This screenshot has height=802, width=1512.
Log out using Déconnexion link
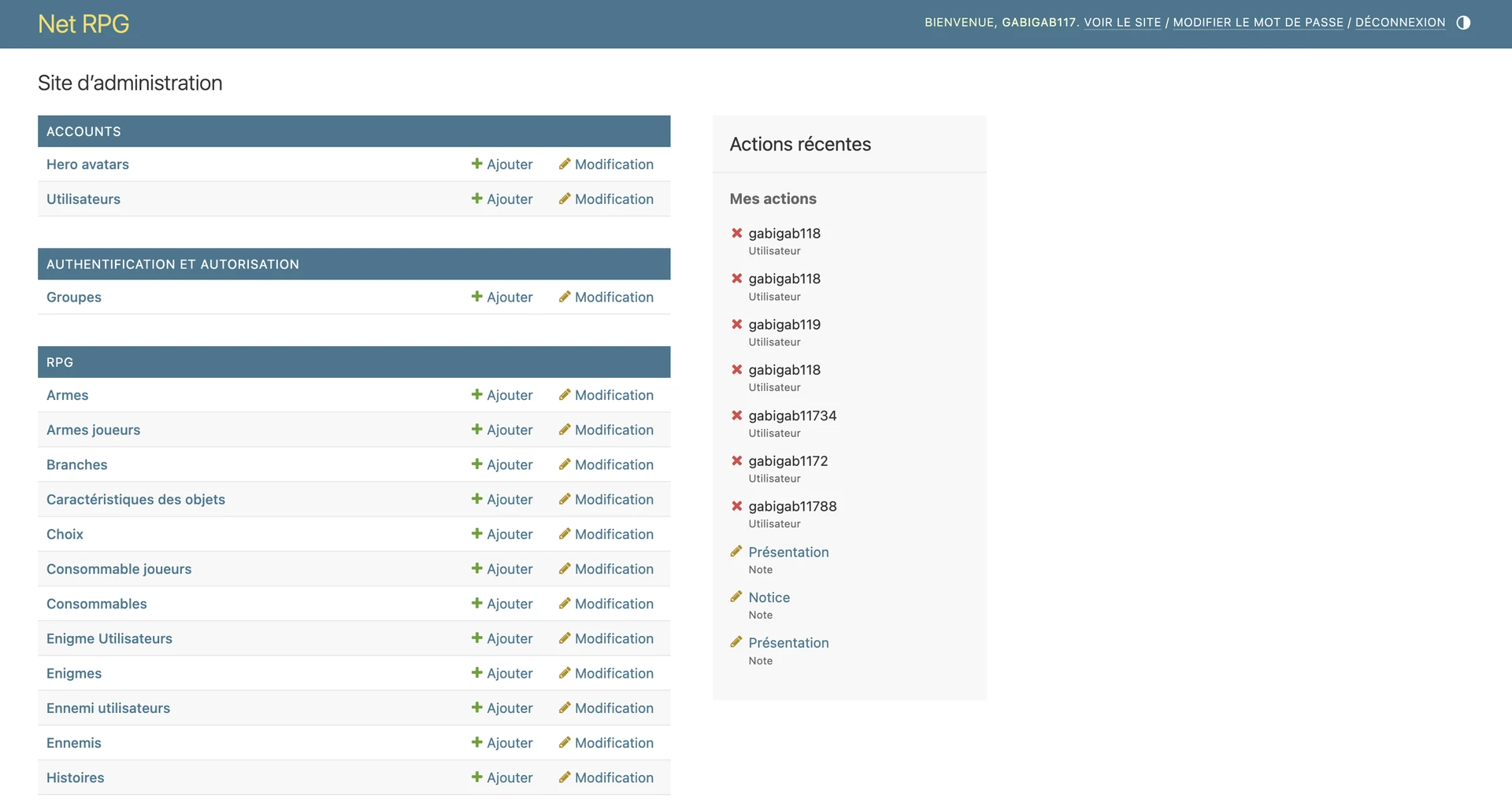(x=1399, y=23)
